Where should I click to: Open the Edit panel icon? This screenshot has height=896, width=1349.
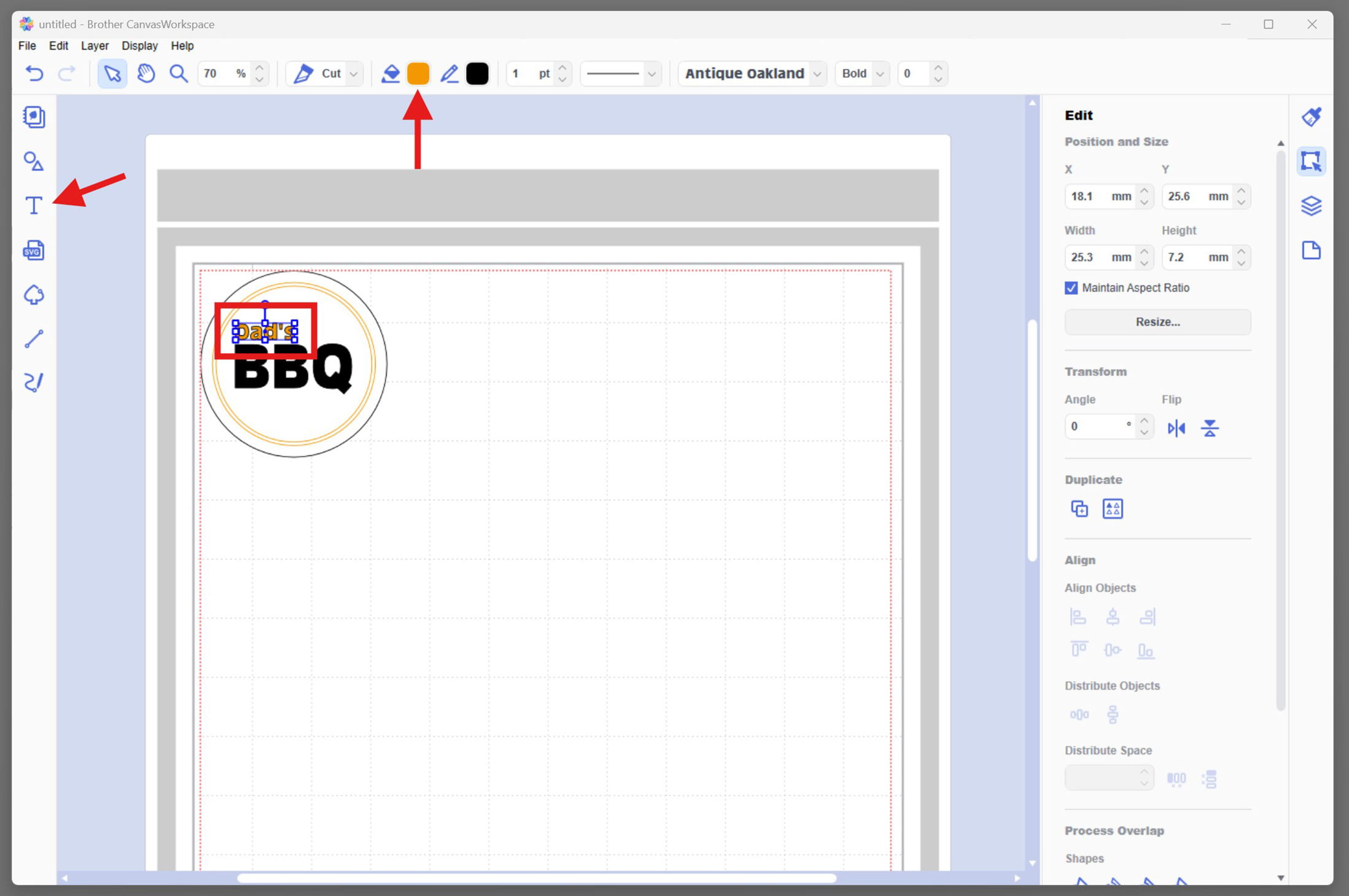[1311, 162]
